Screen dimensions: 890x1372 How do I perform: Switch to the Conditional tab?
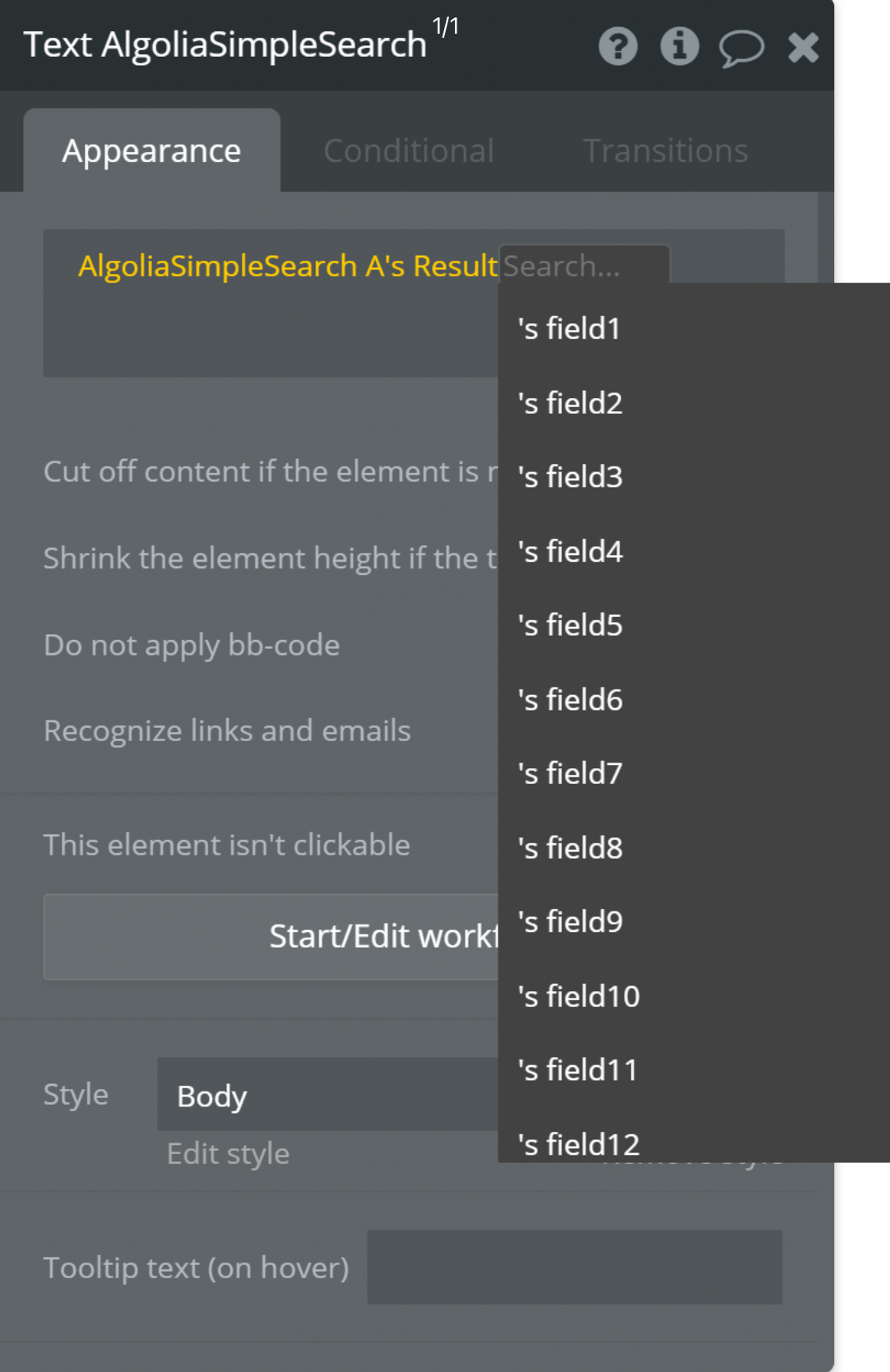[409, 151]
